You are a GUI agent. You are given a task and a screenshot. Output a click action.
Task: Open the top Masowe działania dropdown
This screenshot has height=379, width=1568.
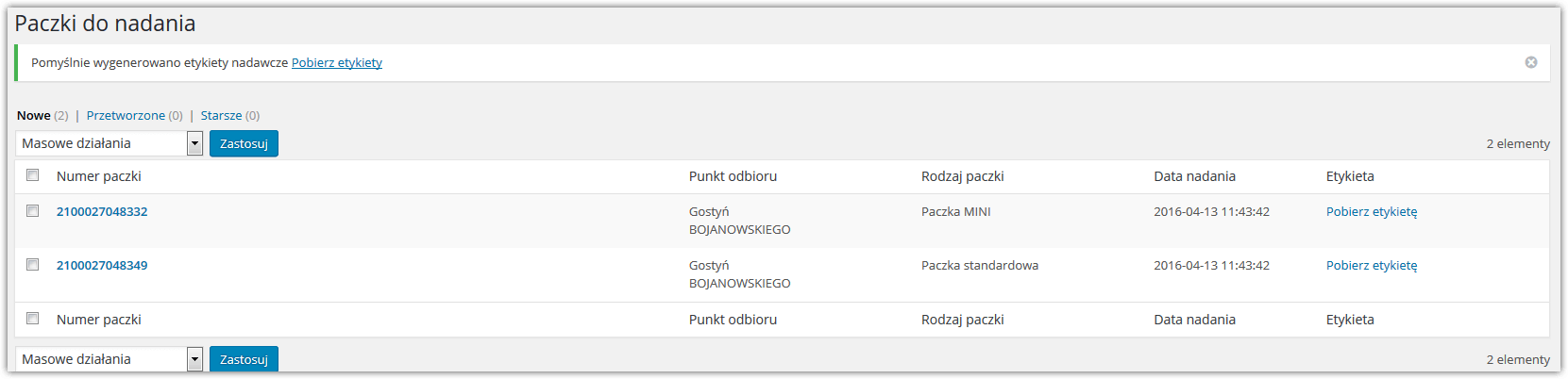110,143
